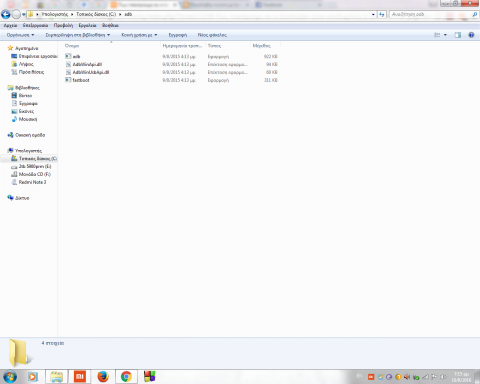Go back with the navigation arrow

pos(6,14)
